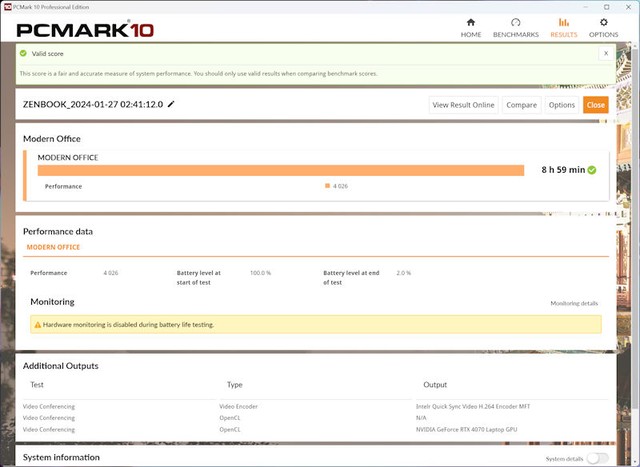Screen dimensions: 640x467
Task: Select the MODERN OFFICE performance data tab
Action: pos(53,247)
